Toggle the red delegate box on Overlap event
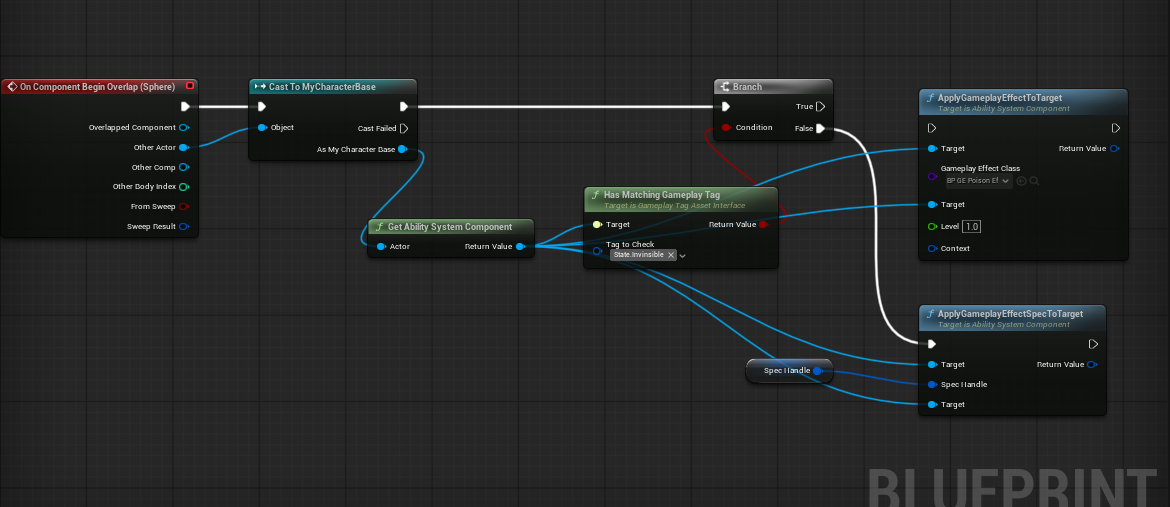 [190, 86]
